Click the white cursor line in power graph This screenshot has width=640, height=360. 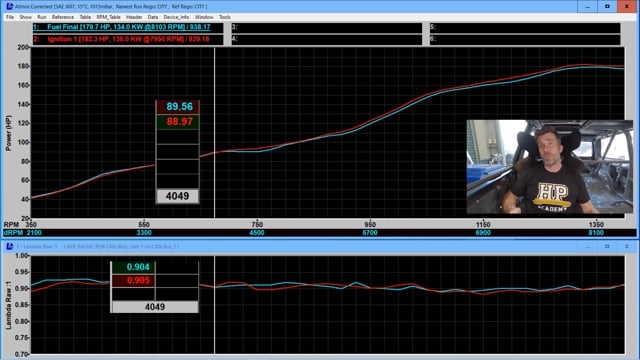(x=215, y=133)
